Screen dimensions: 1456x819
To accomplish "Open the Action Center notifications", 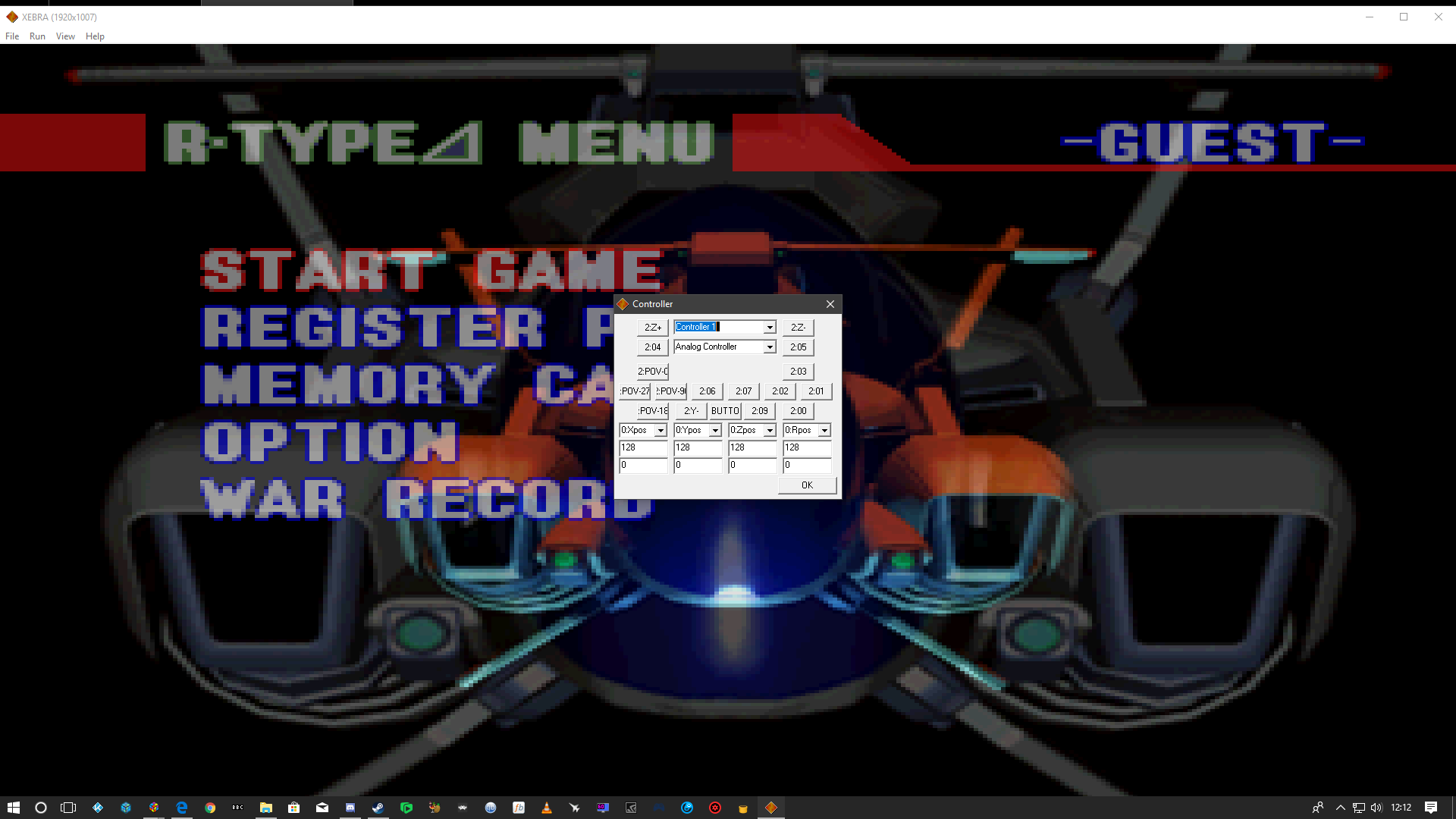I will 1431,808.
